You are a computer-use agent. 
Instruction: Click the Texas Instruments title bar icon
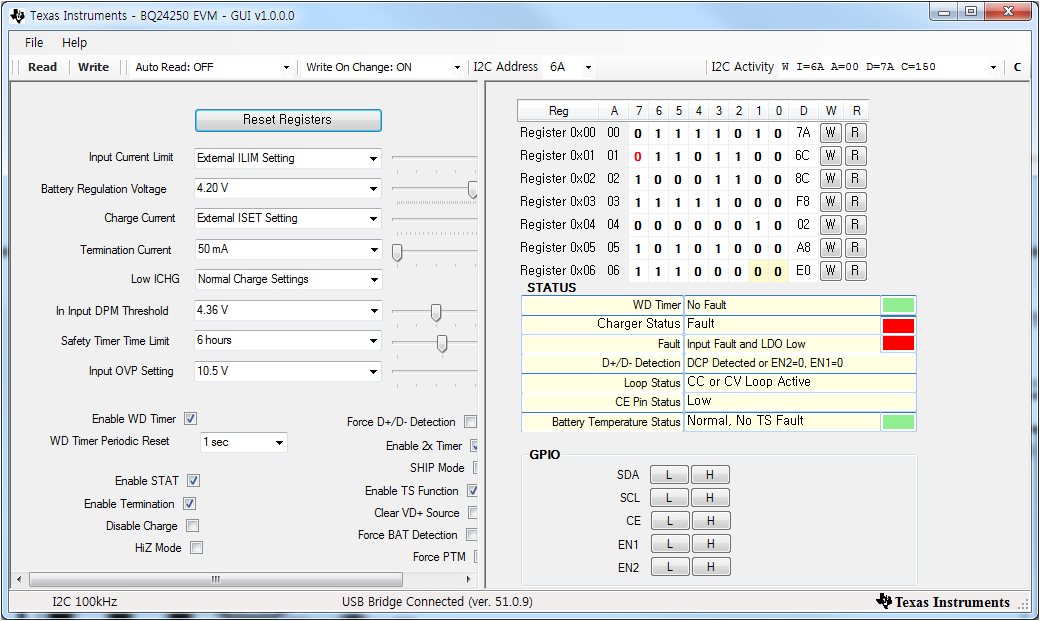pyautogui.click(x=18, y=15)
